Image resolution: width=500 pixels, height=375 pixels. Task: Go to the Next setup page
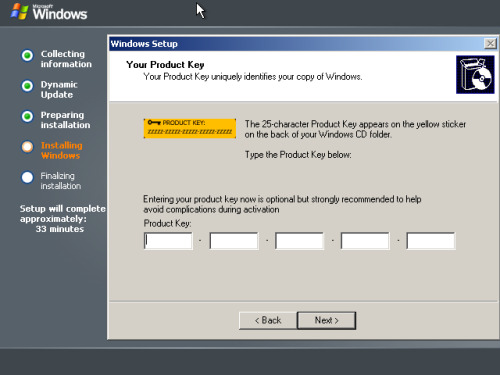tap(326, 320)
